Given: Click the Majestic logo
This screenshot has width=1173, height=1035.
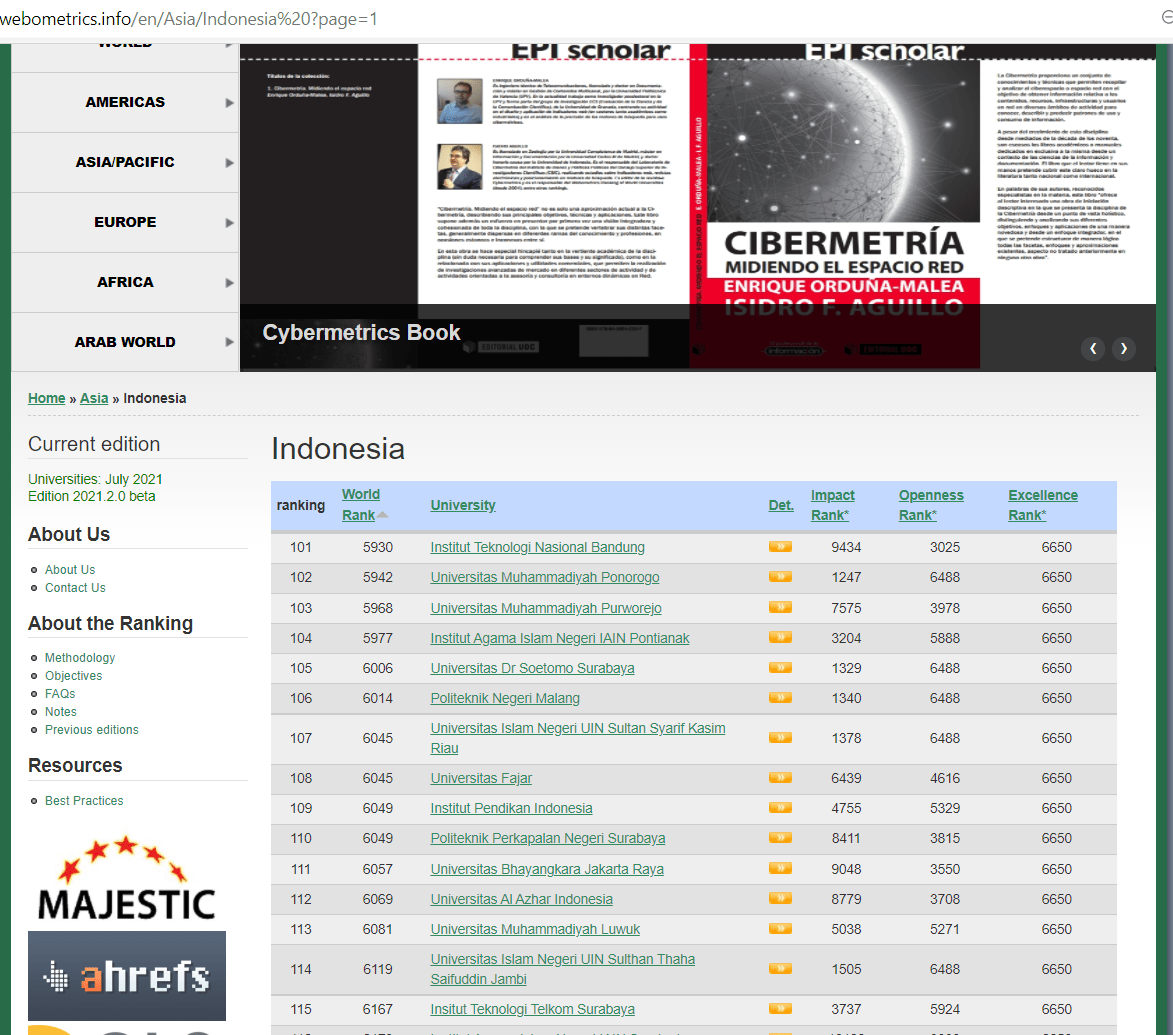Looking at the screenshot, I should coord(126,879).
